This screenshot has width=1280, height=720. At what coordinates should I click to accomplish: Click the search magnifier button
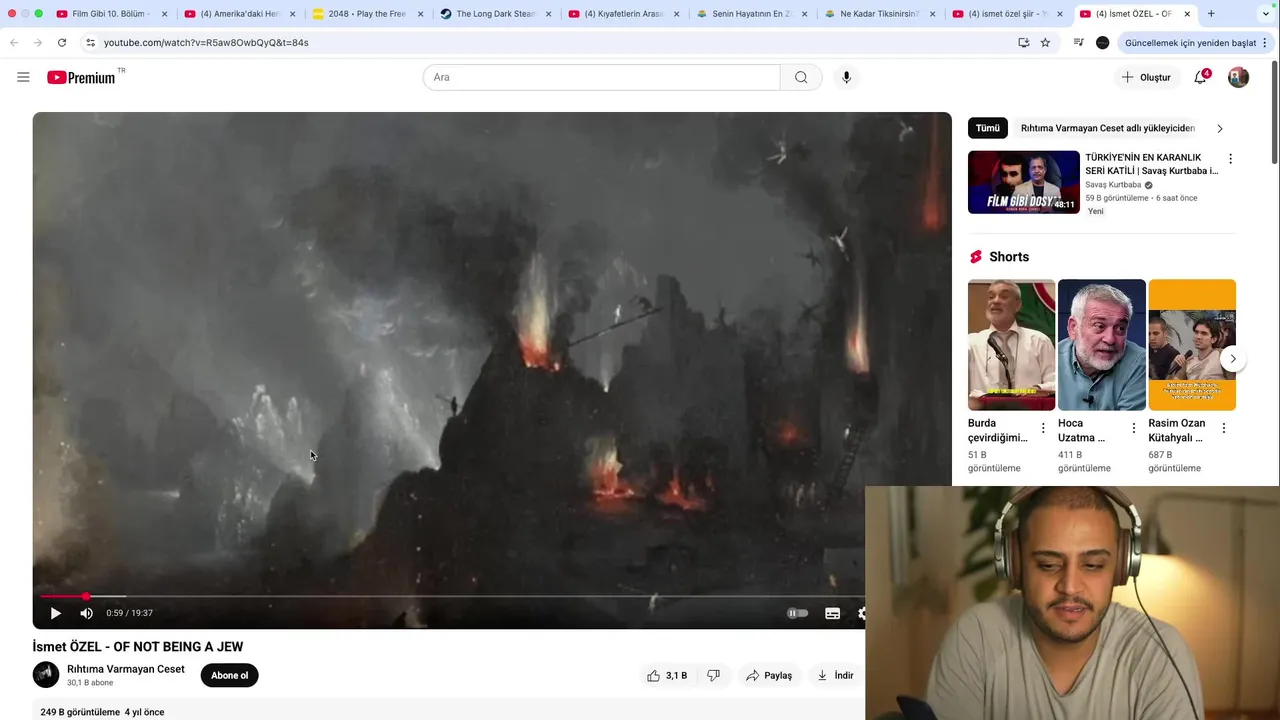pos(801,77)
